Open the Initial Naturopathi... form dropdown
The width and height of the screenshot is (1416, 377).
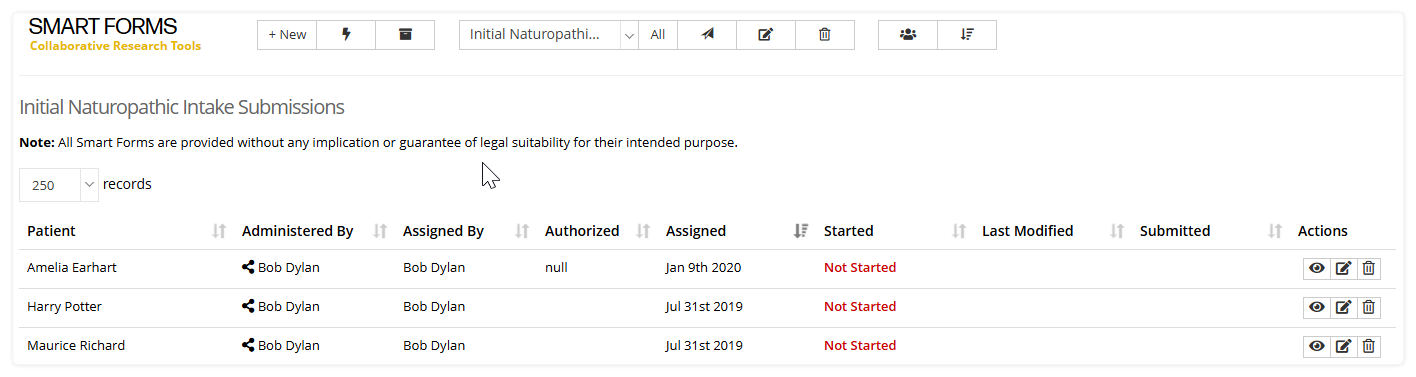548,35
